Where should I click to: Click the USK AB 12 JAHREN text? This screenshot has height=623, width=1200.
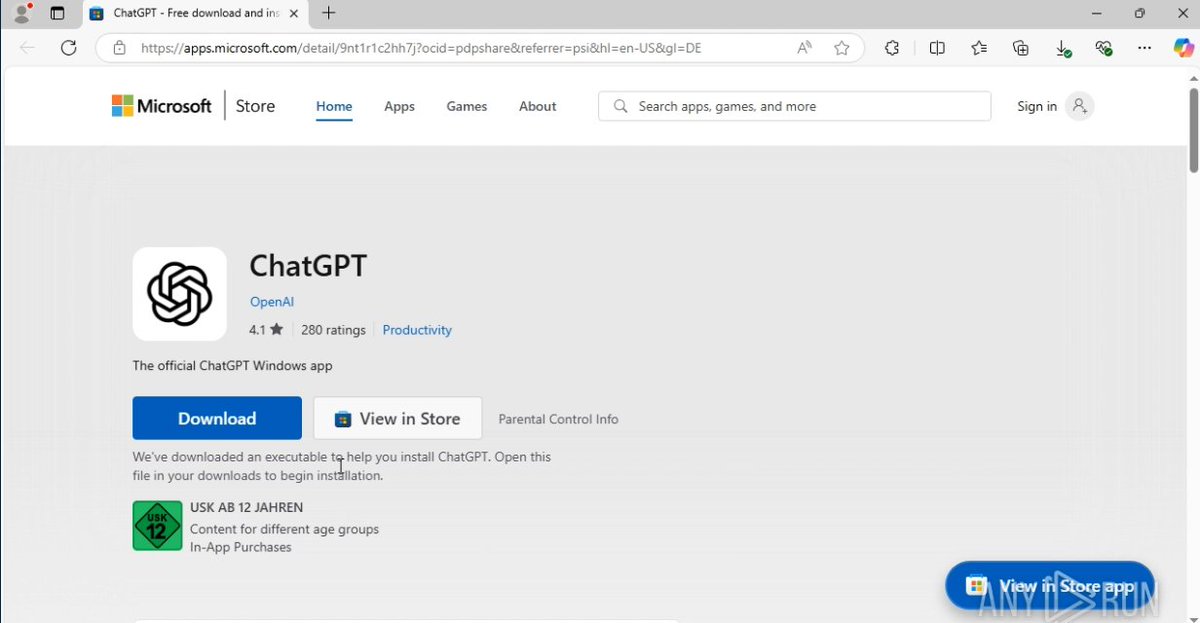(x=246, y=507)
